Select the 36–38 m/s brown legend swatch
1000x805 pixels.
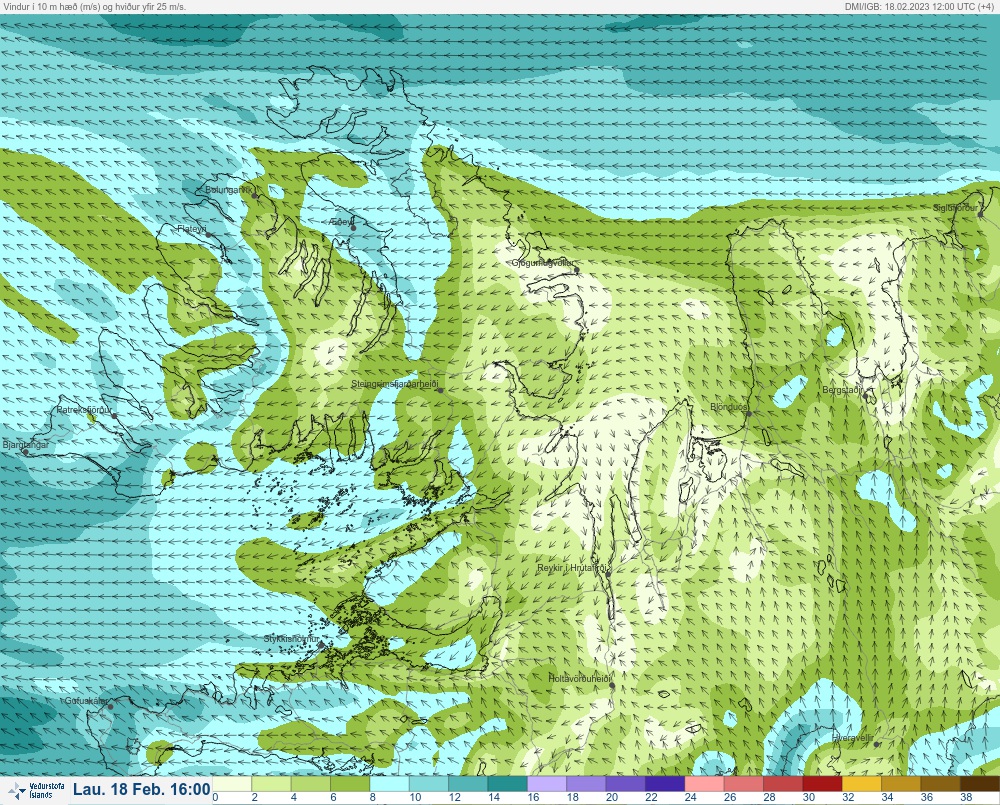pos(941,783)
